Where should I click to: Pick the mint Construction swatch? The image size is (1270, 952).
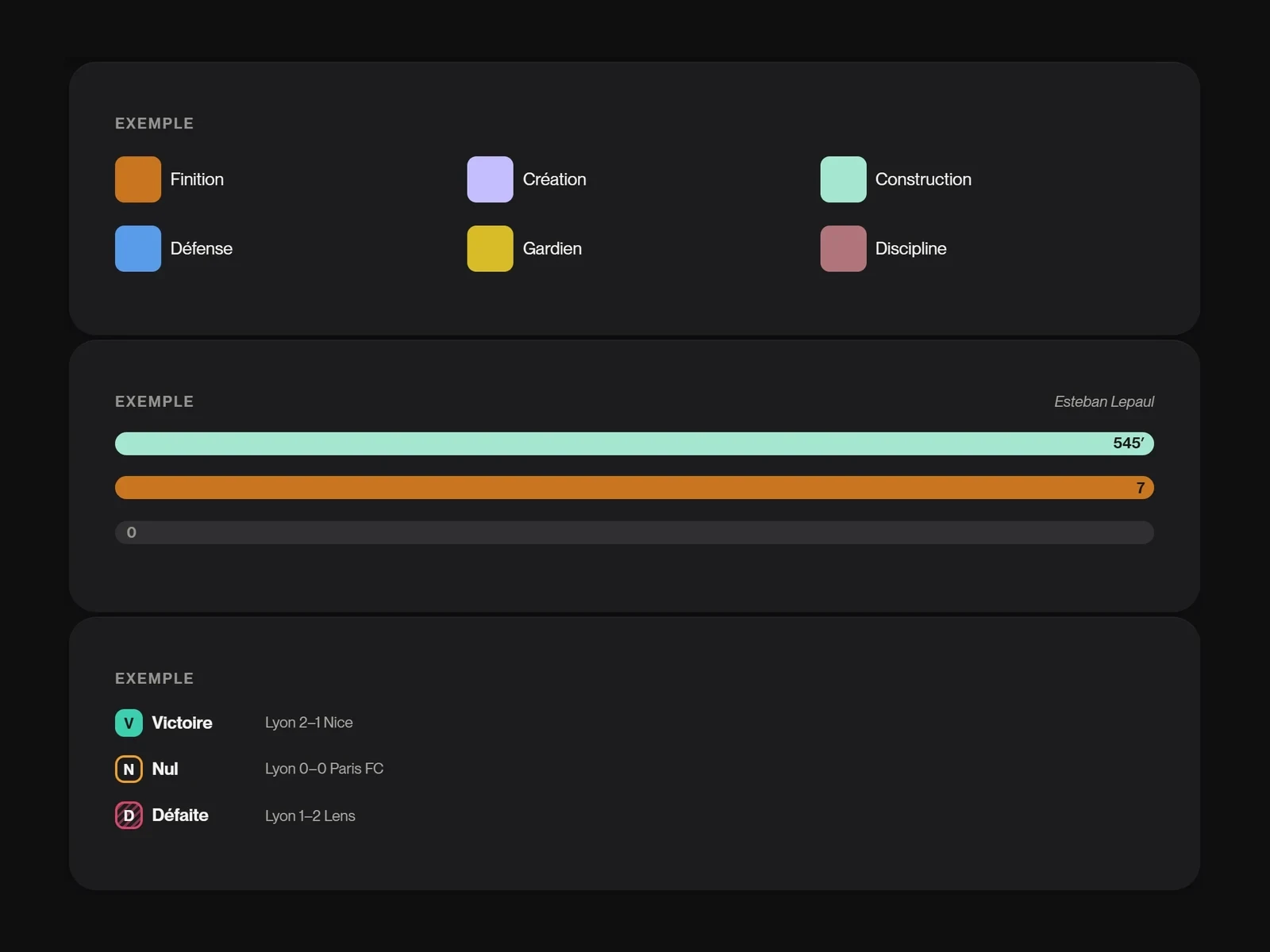tap(843, 179)
